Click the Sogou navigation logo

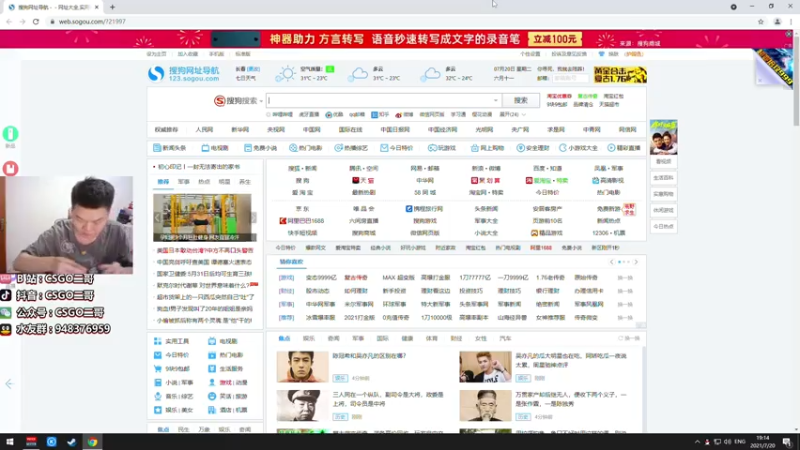click(184, 74)
